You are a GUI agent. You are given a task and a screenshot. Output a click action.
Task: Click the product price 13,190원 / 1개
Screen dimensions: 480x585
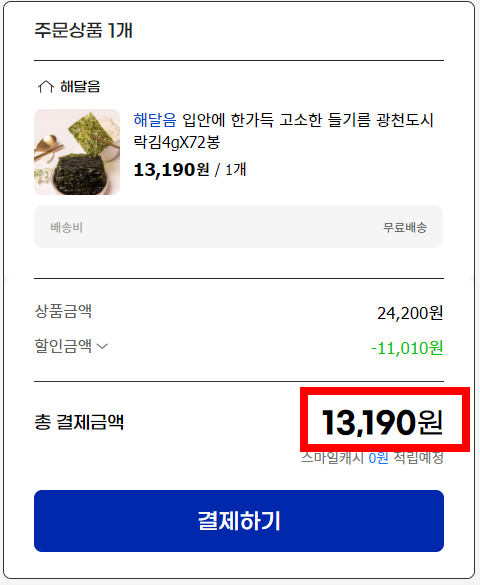[x=190, y=170]
